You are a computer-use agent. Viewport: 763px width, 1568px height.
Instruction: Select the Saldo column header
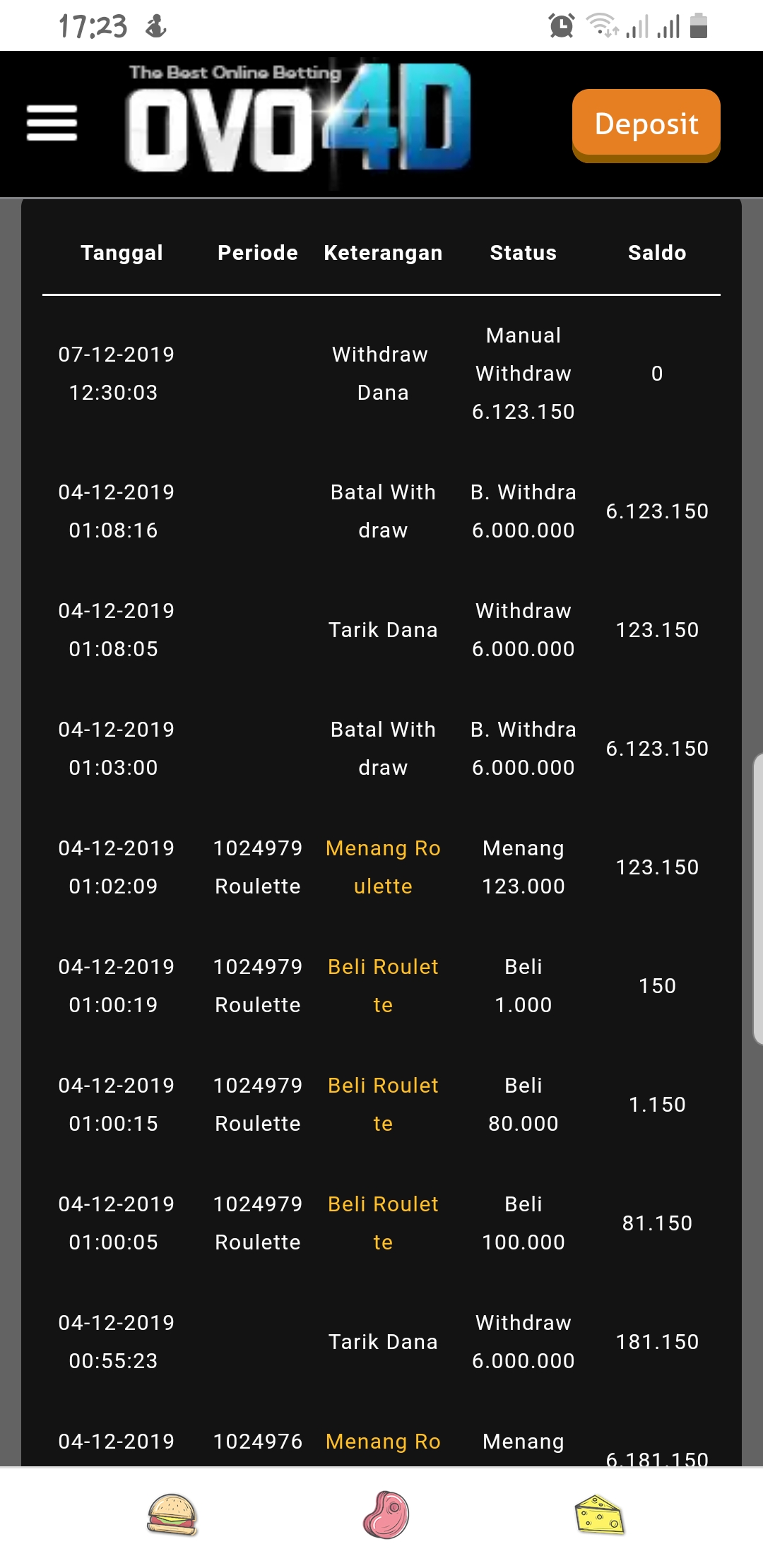[x=657, y=253]
